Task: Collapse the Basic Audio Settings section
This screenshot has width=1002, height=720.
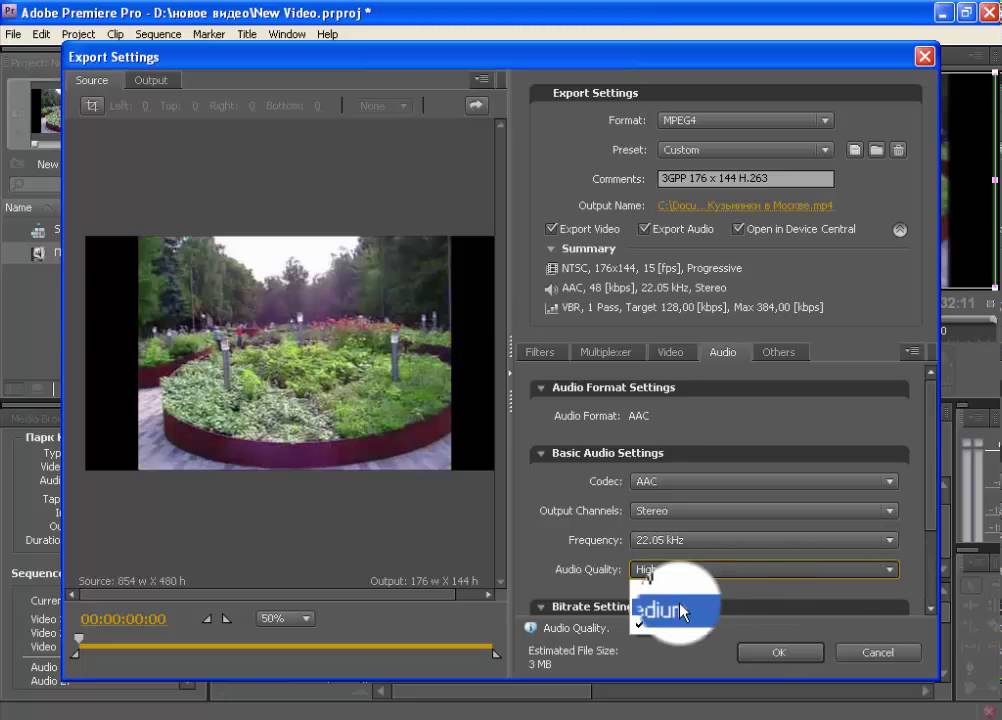Action: coord(541,454)
